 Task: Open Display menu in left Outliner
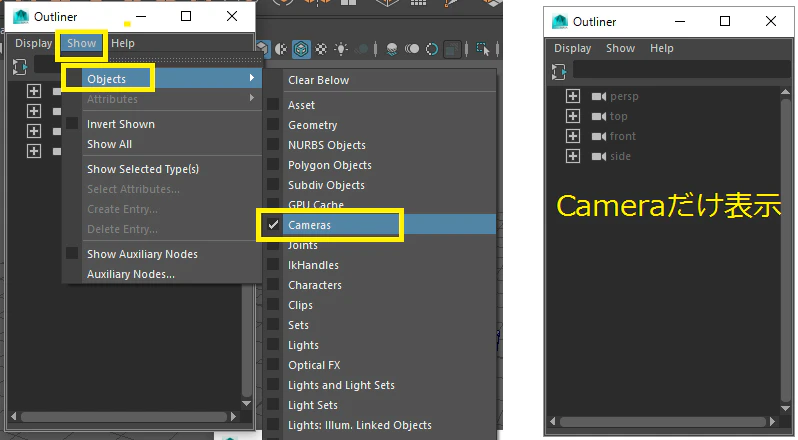(x=33, y=43)
